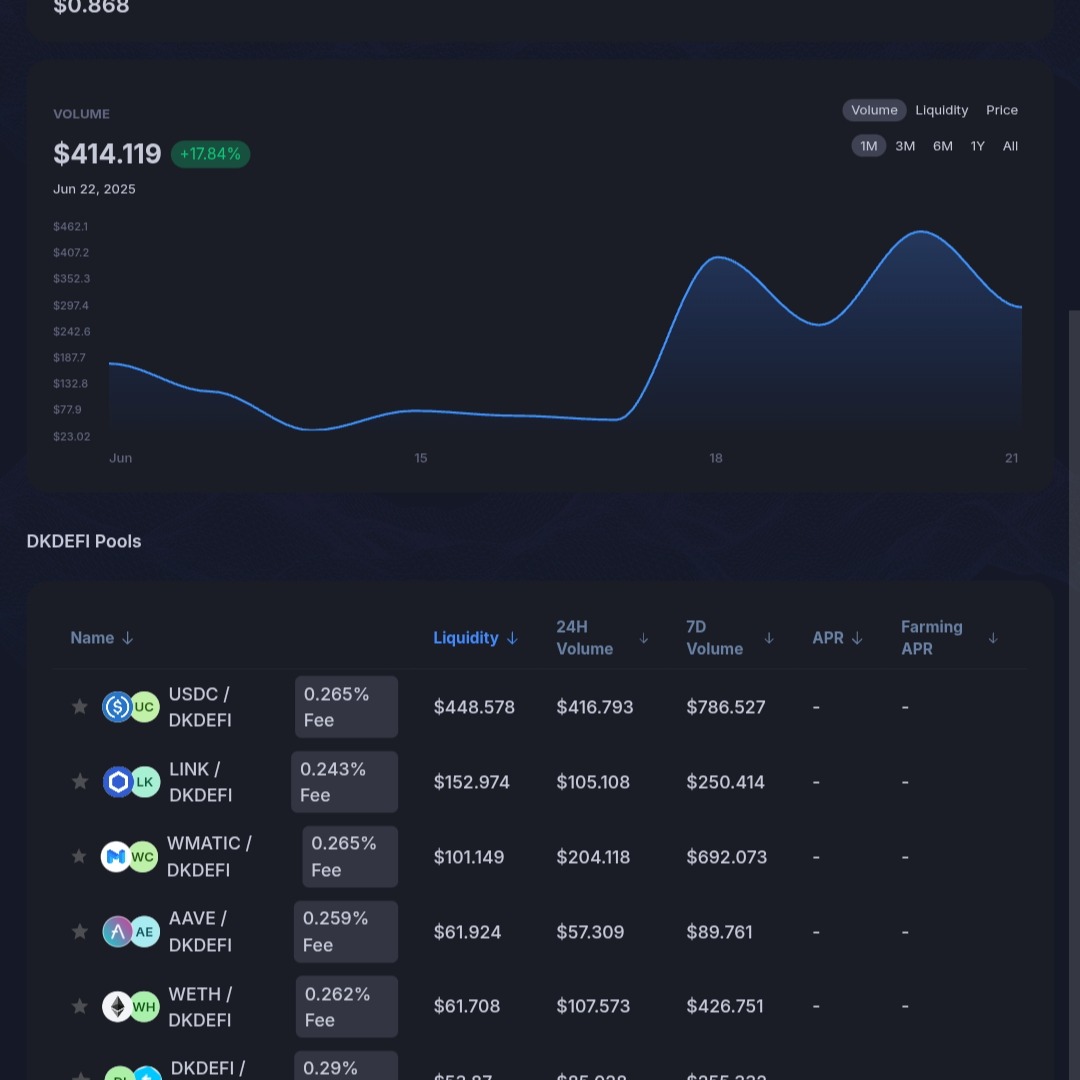Click the $414.119 volume value
Image resolution: width=1080 pixels, height=1080 pixels.
point(107,154)
